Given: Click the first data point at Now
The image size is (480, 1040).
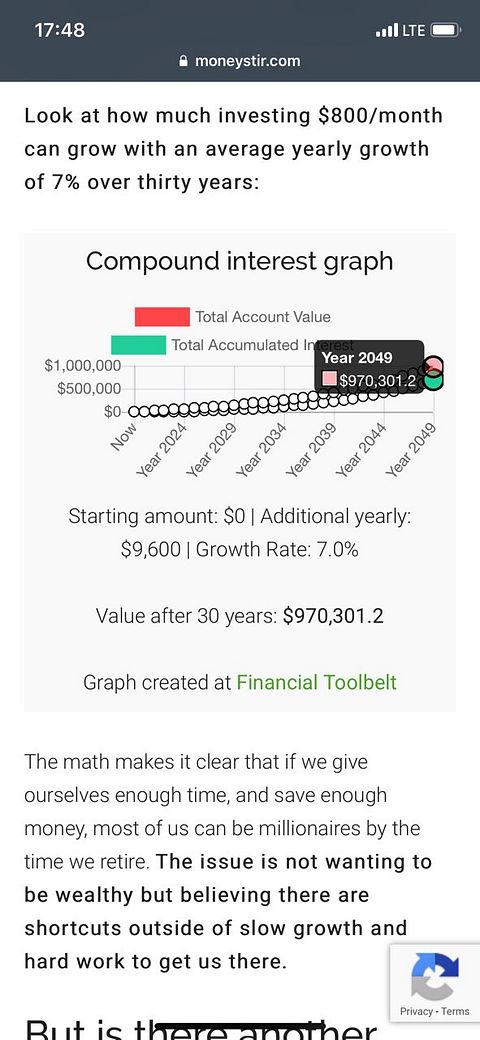Looking at the screenshot, I should (x=135, y=411).
